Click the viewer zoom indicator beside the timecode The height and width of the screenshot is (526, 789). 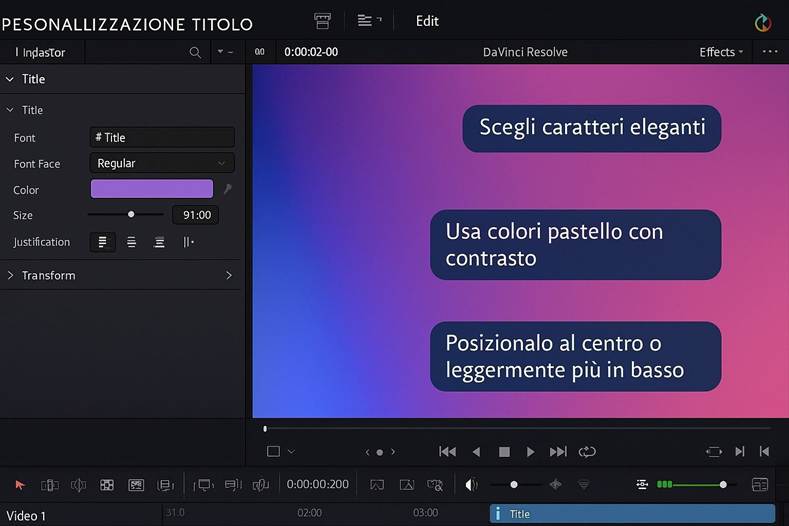pyautogui.click(x=260, y=52)
